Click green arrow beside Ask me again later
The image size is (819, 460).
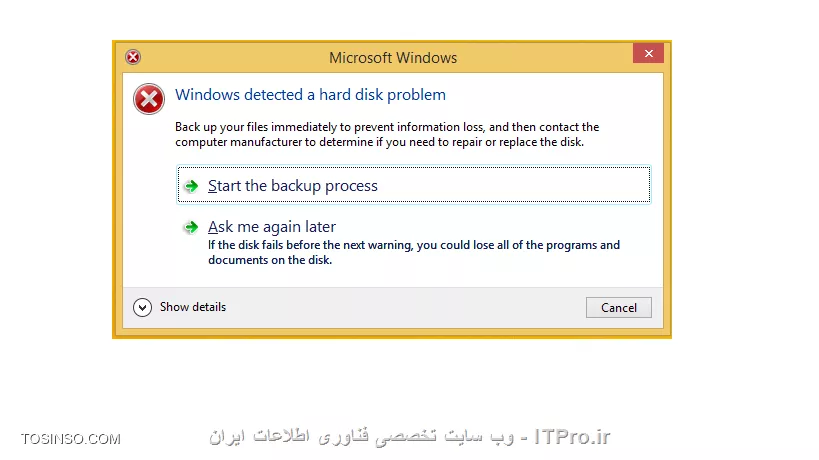(191, 227)
